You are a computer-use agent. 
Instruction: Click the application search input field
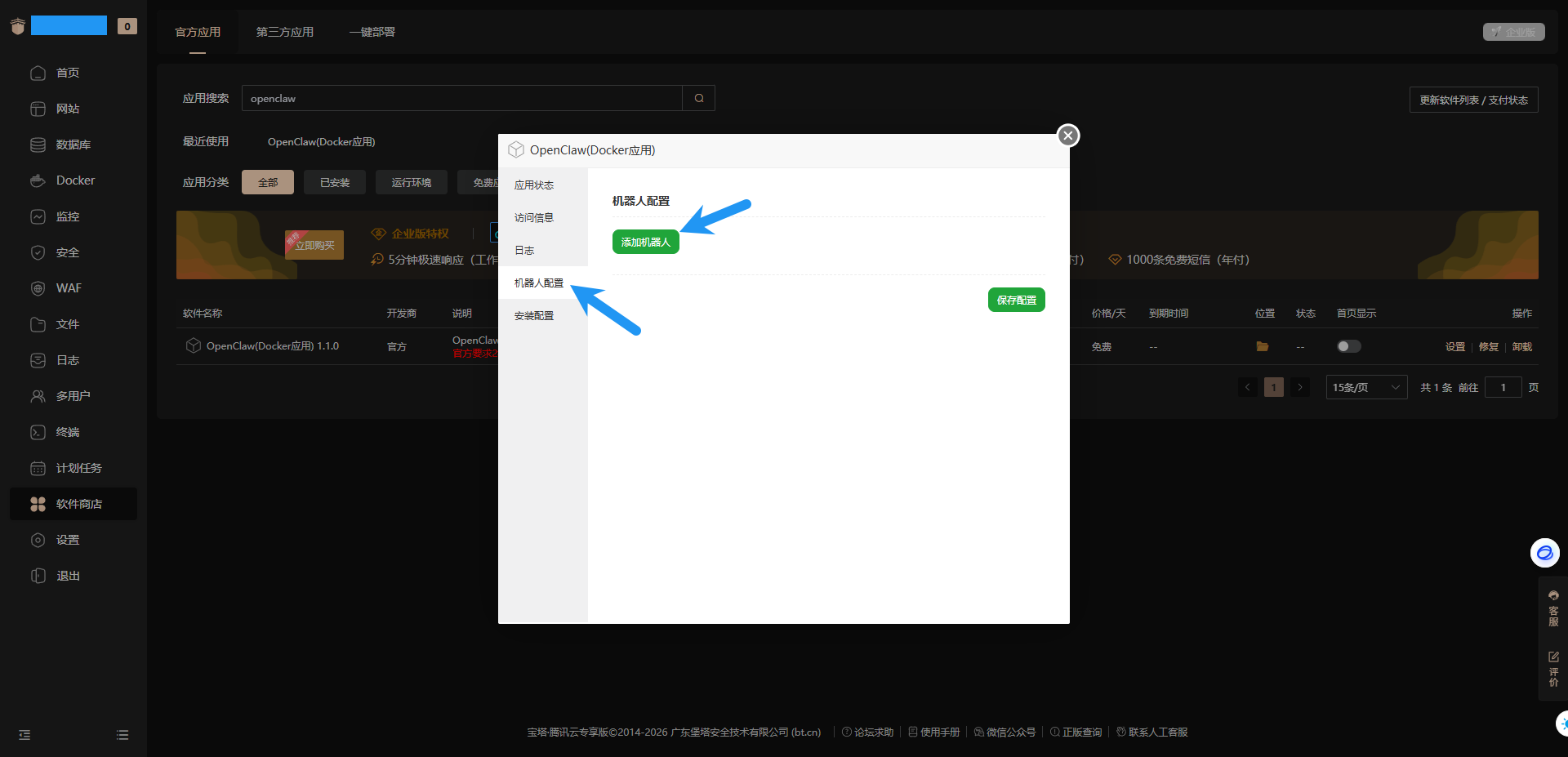click(x=461, y=98)
